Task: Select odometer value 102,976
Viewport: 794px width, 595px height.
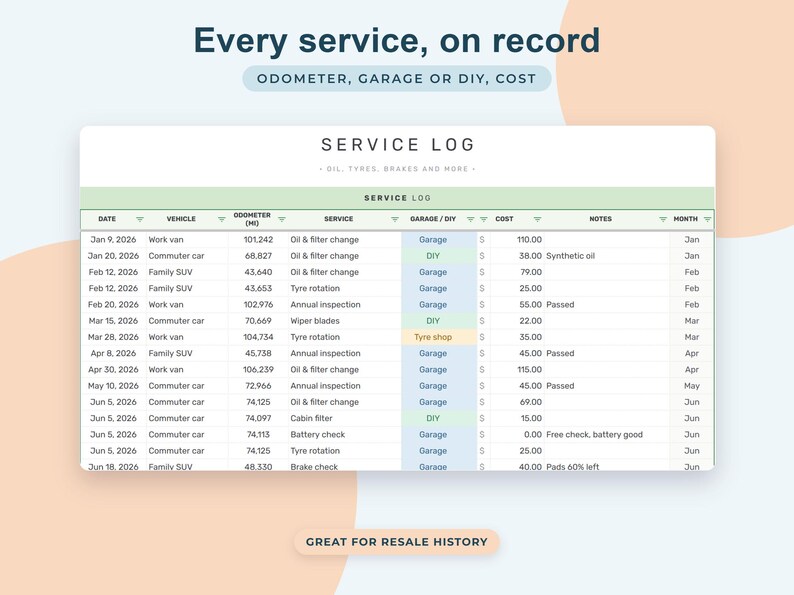Action: [258, 304]
